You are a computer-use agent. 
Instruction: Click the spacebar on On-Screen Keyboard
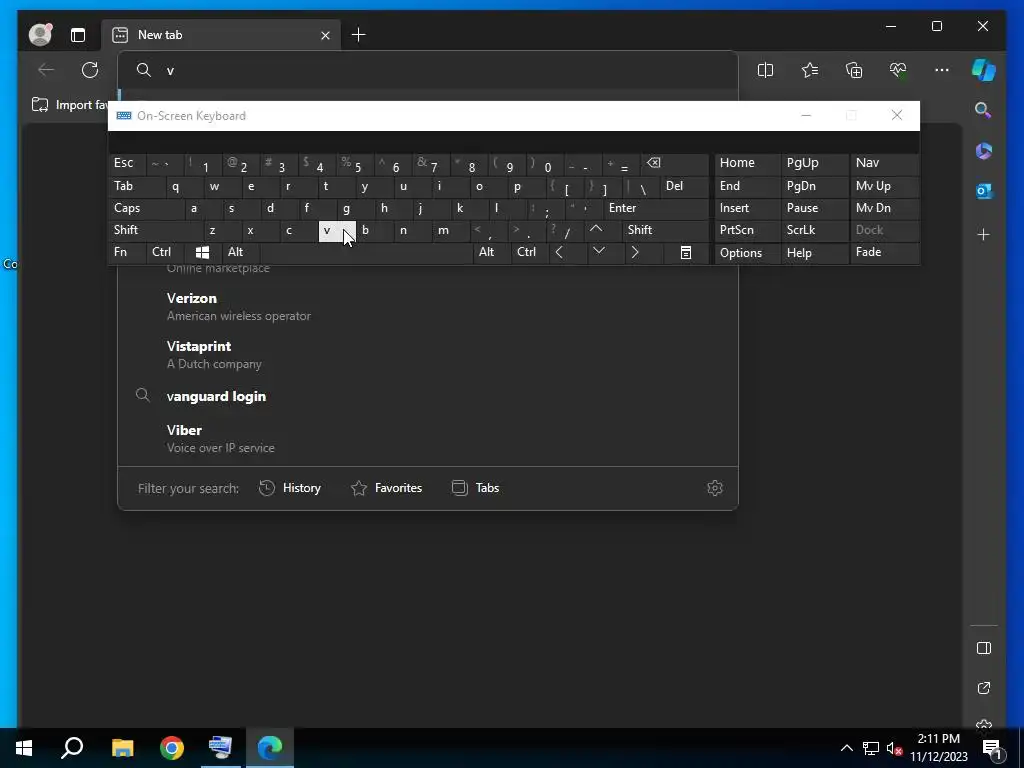366,253
